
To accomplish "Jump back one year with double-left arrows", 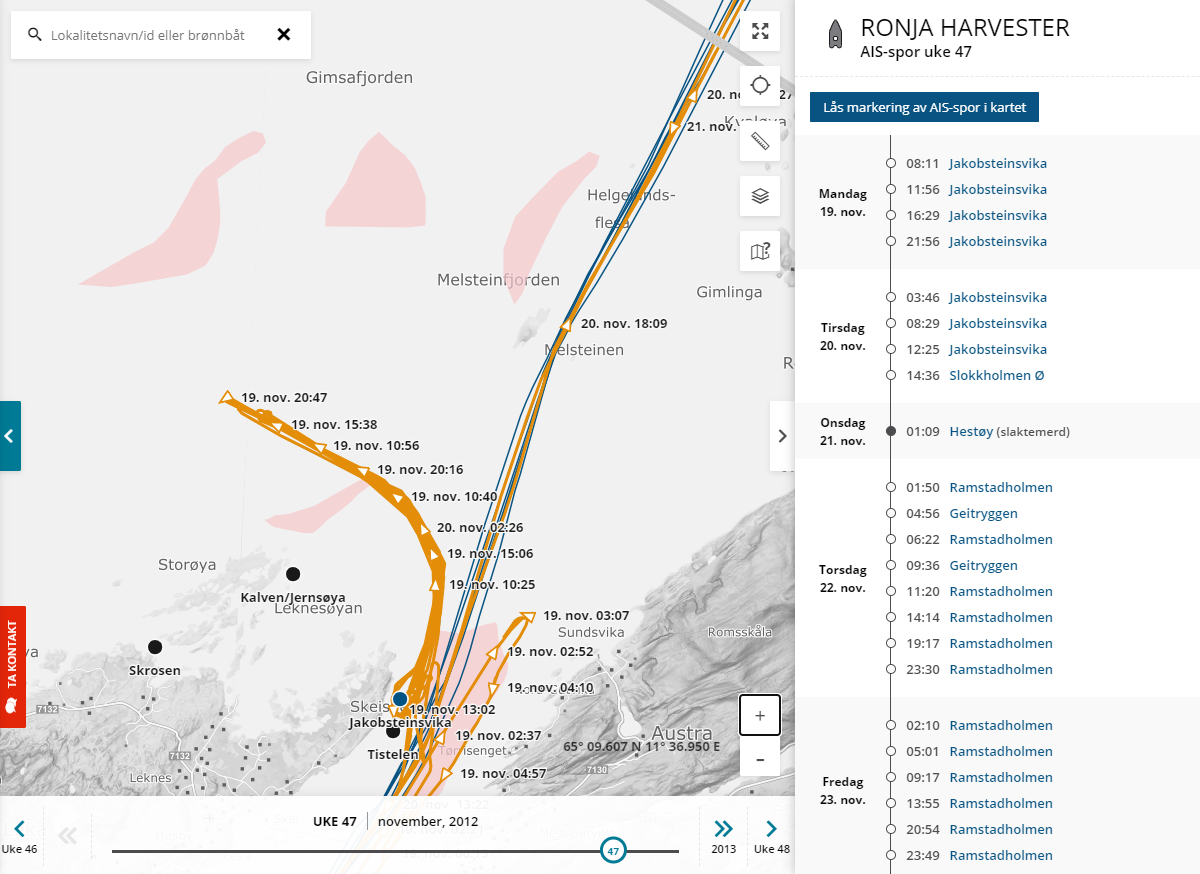I will tap(68, 835).
